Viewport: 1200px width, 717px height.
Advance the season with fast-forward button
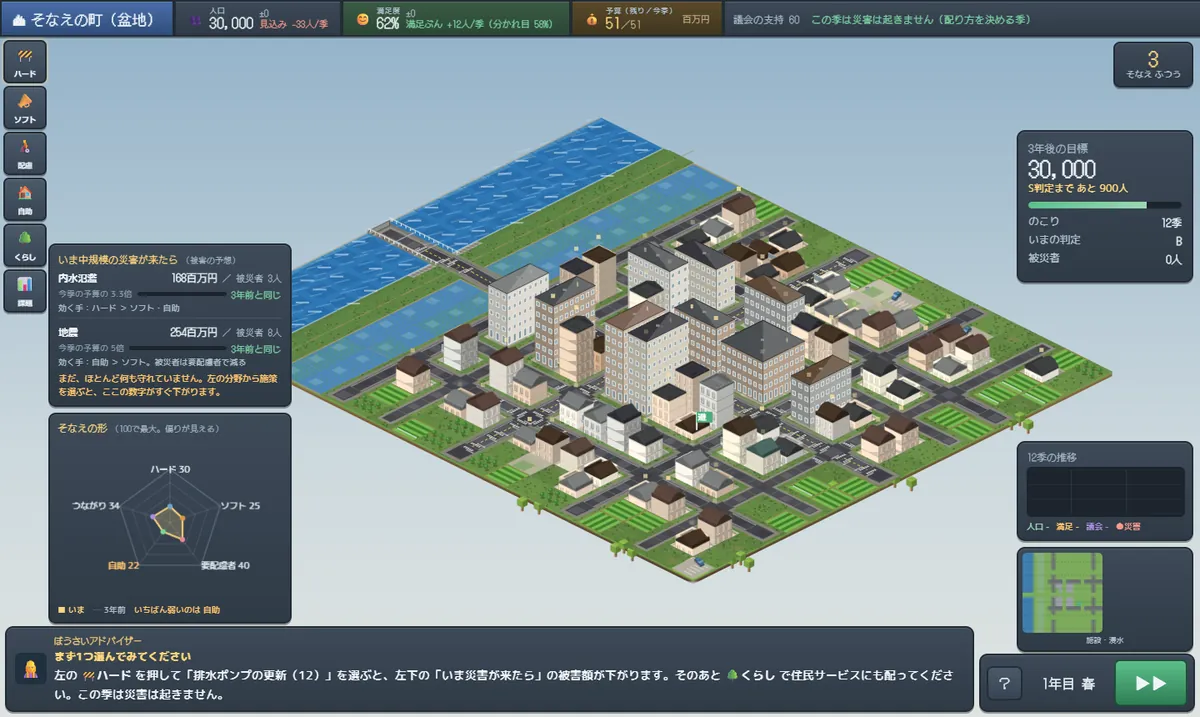1151,684
